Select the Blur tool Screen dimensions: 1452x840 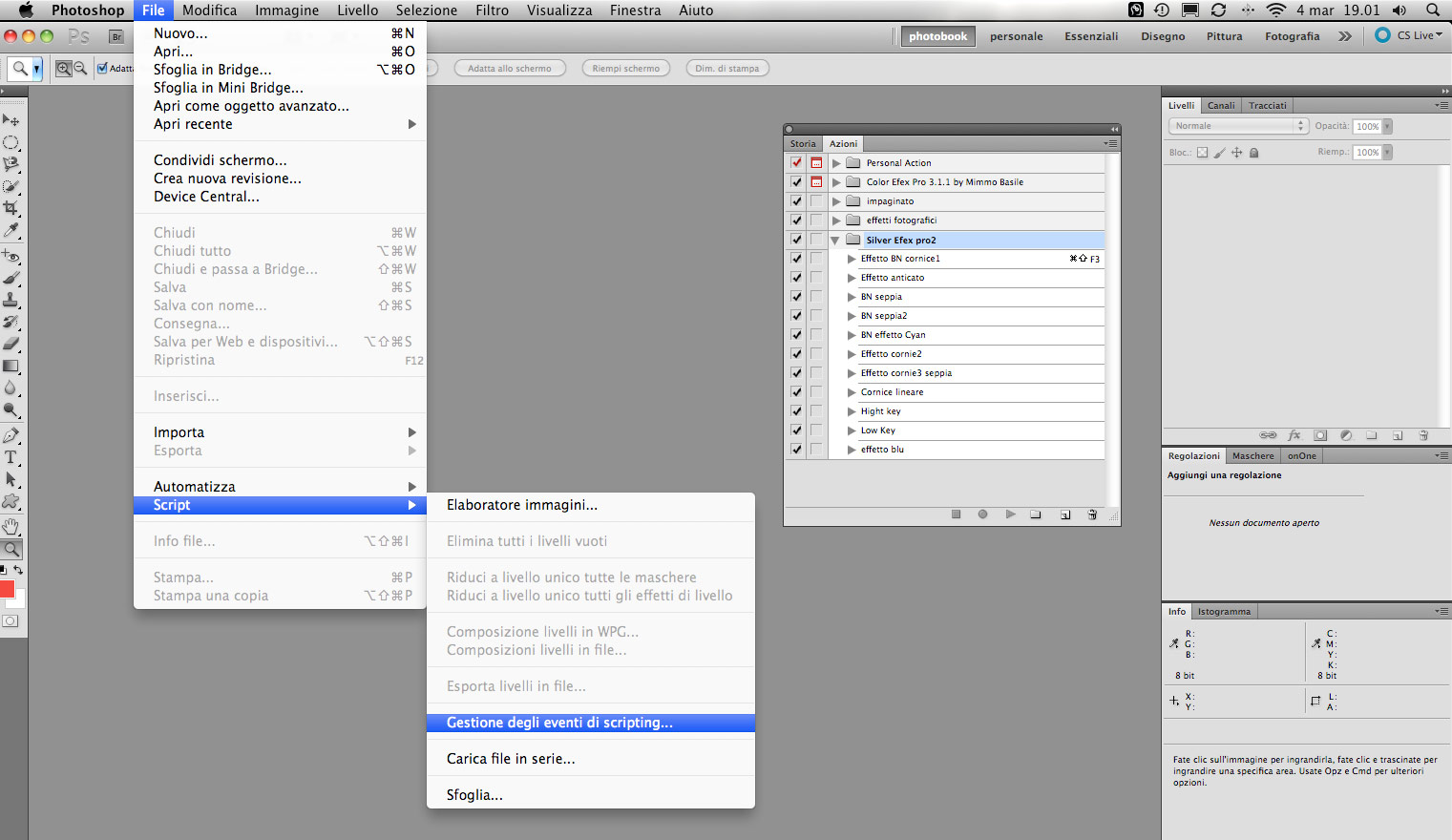pos(11,388)
